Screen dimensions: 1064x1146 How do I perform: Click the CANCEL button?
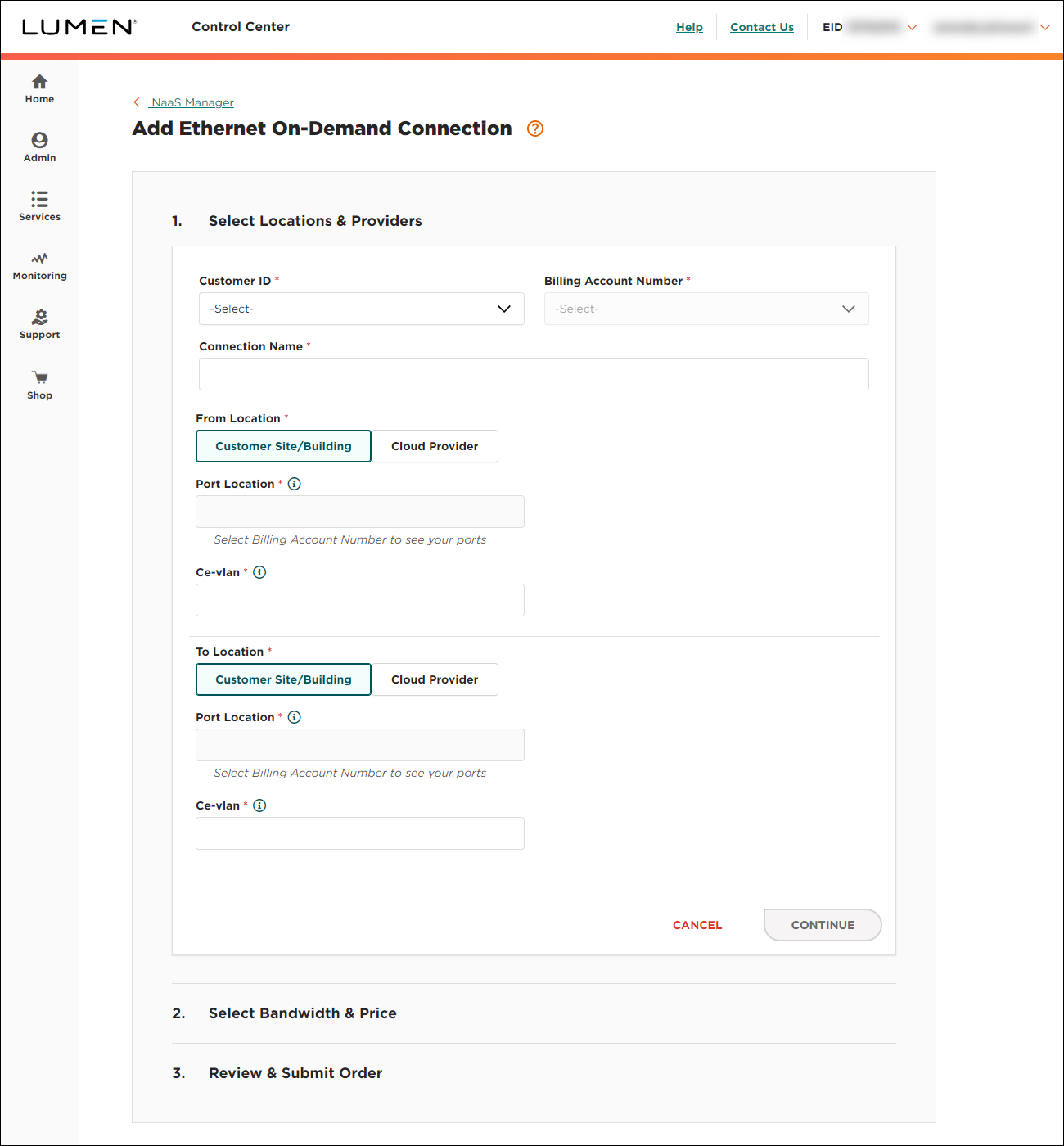coord(697,925)
